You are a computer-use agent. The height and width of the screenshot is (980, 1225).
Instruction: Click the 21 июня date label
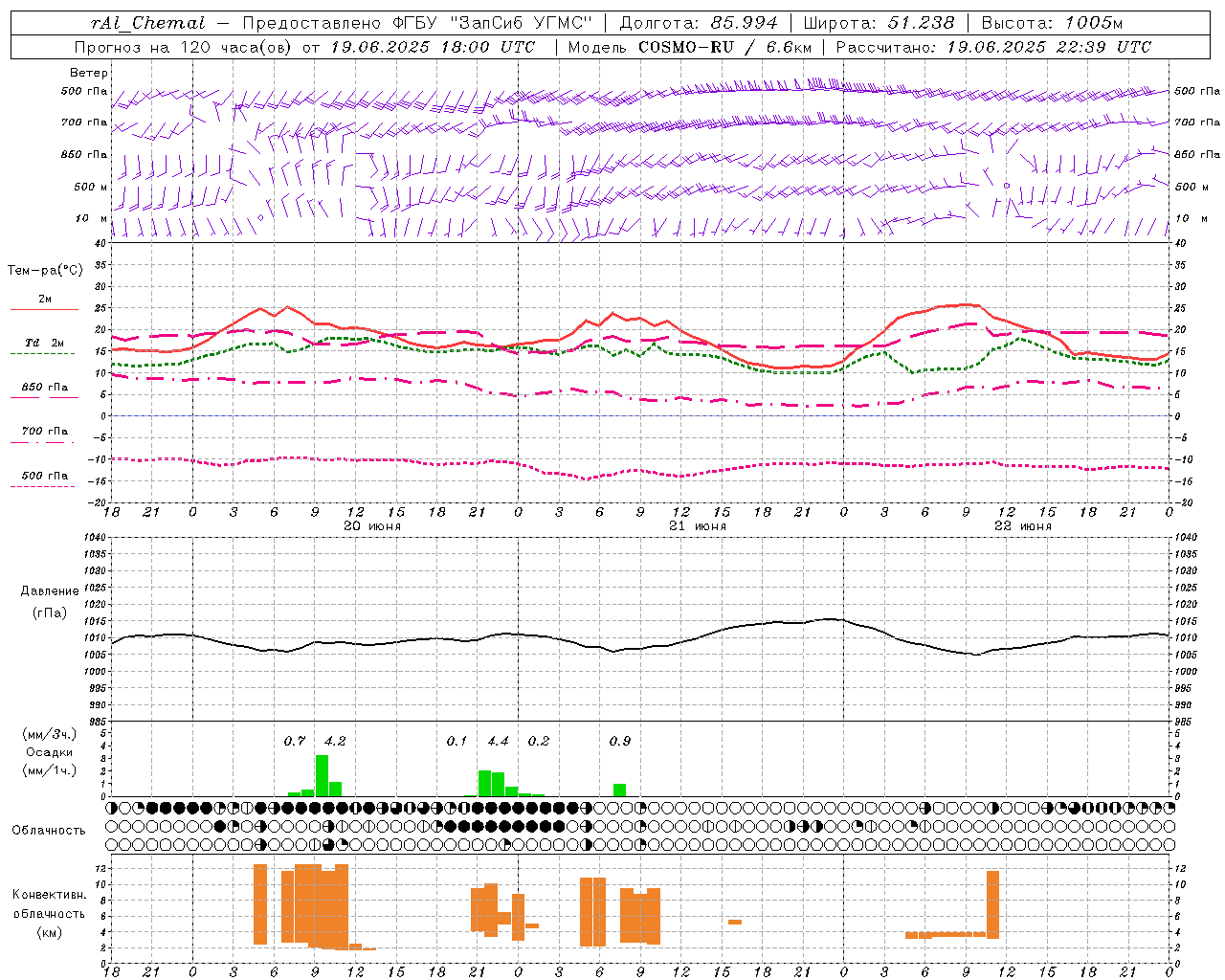[698, 526]
